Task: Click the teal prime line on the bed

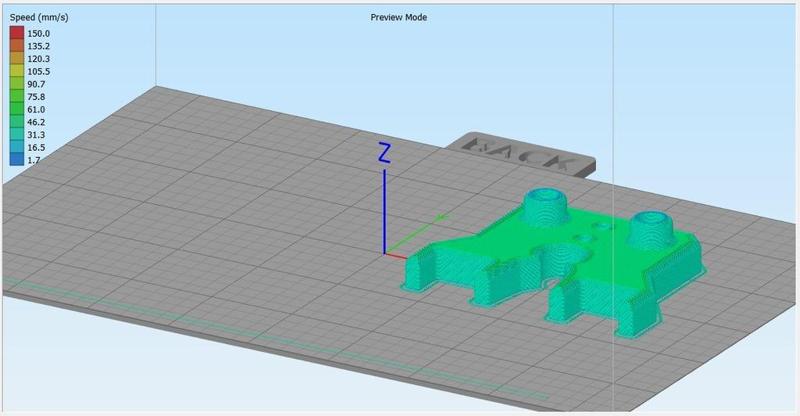Action: [x=276, y=337]
